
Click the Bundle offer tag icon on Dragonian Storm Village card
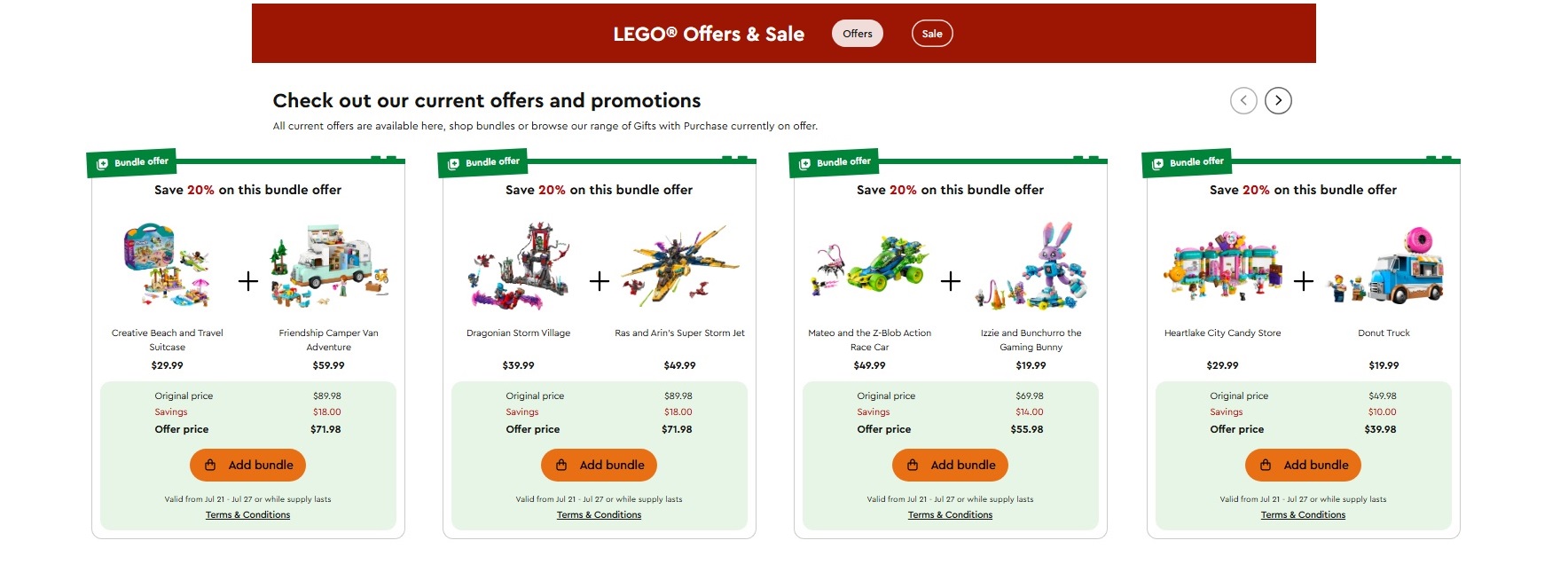pyautogui.click(x=453, y=162)
